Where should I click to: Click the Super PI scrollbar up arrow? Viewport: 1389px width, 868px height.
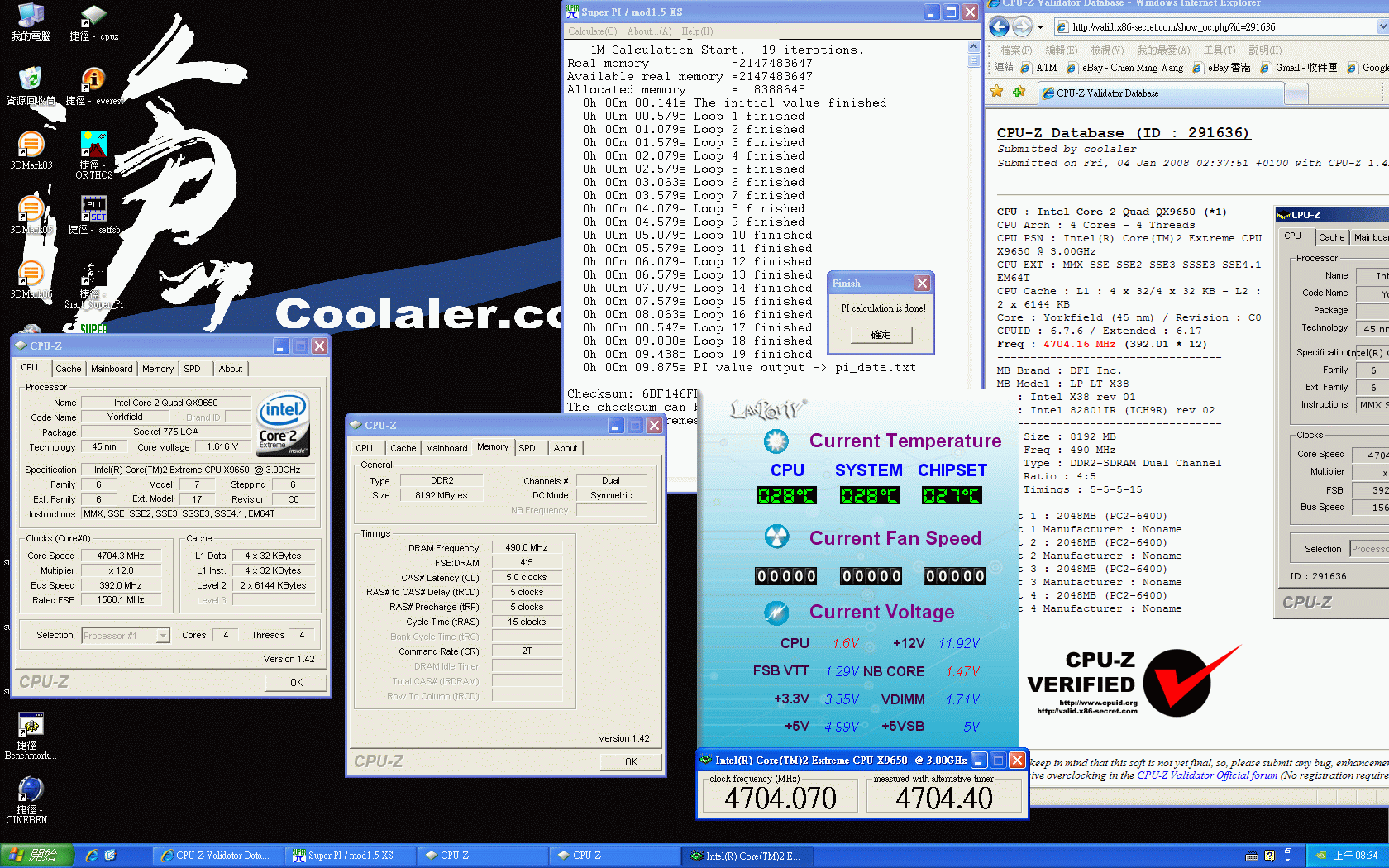pos(973,48)
